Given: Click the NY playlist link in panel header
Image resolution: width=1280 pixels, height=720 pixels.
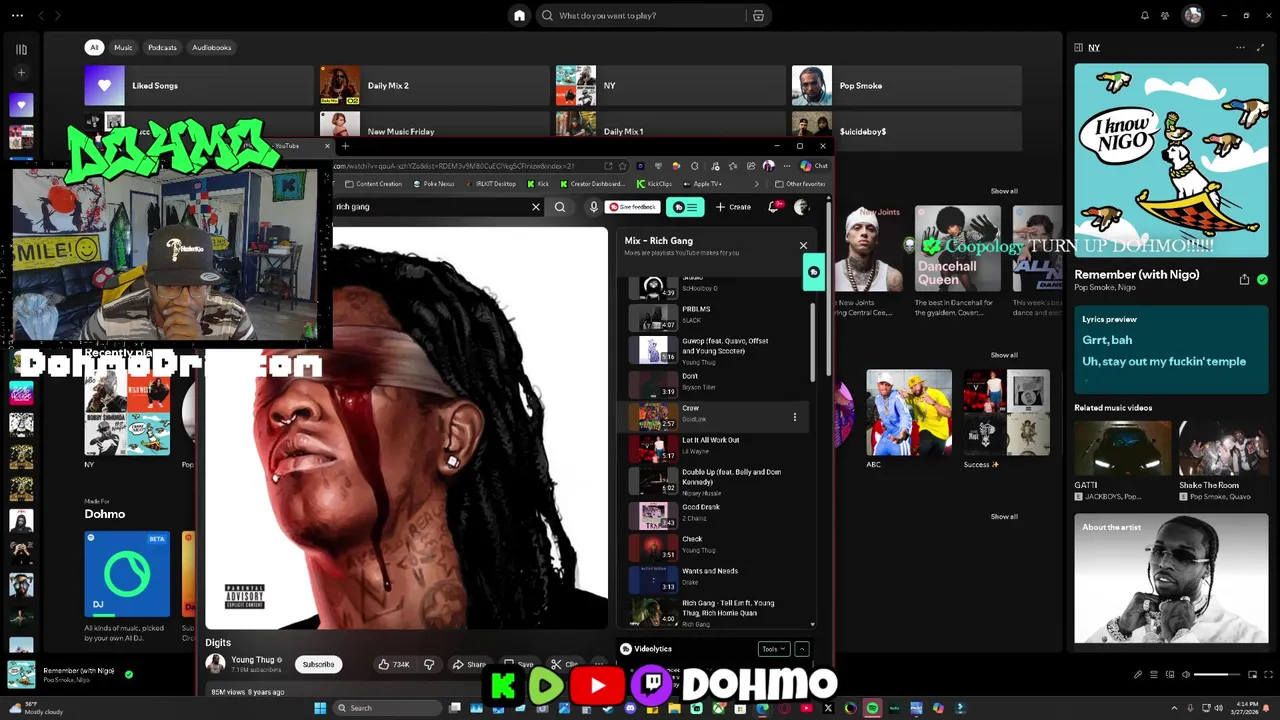Looking at the screenshot, I should 1094,48.
